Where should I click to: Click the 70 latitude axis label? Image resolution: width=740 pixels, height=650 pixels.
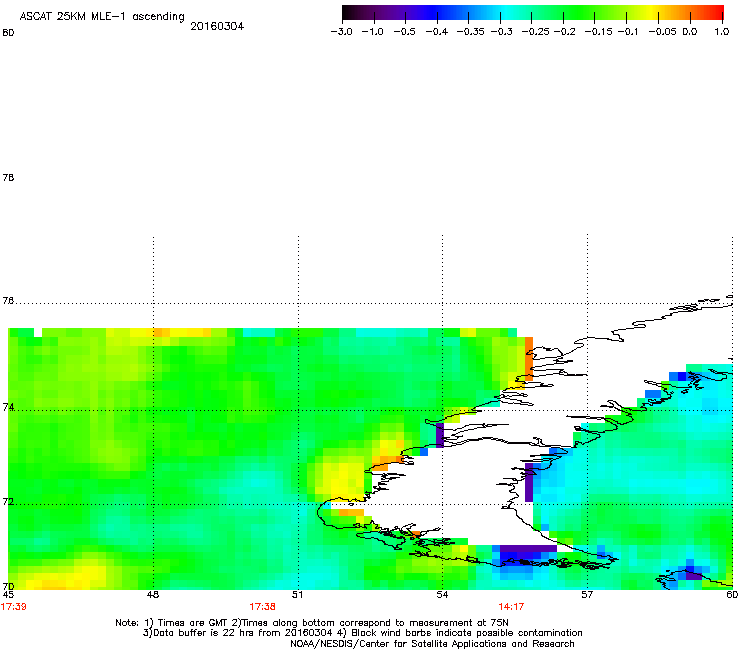click(8, 587)
